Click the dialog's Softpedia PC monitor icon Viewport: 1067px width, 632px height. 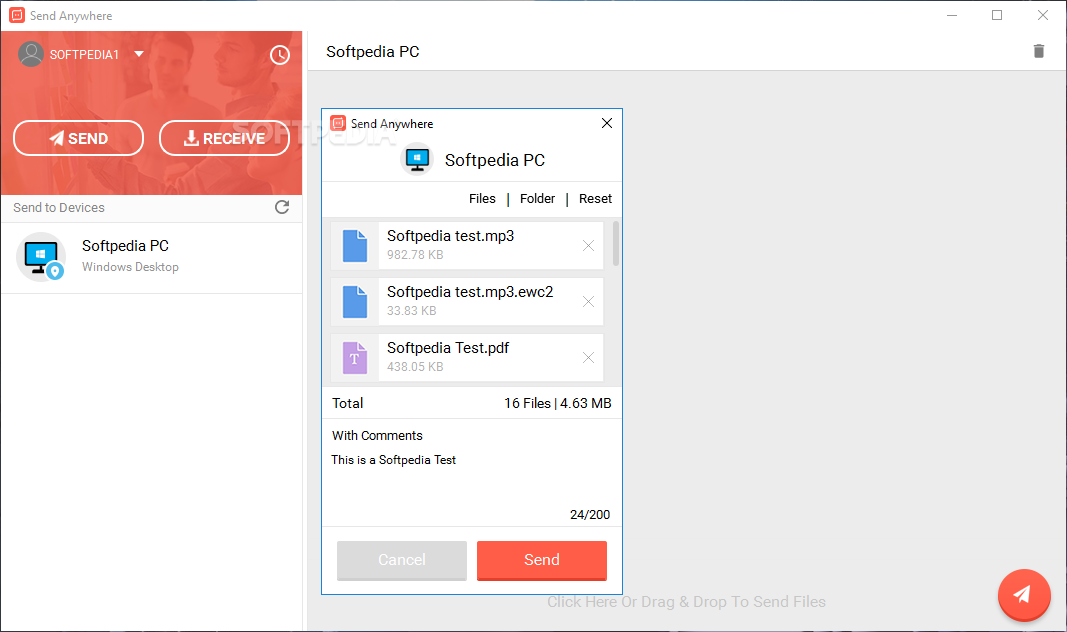coord(416,160)
